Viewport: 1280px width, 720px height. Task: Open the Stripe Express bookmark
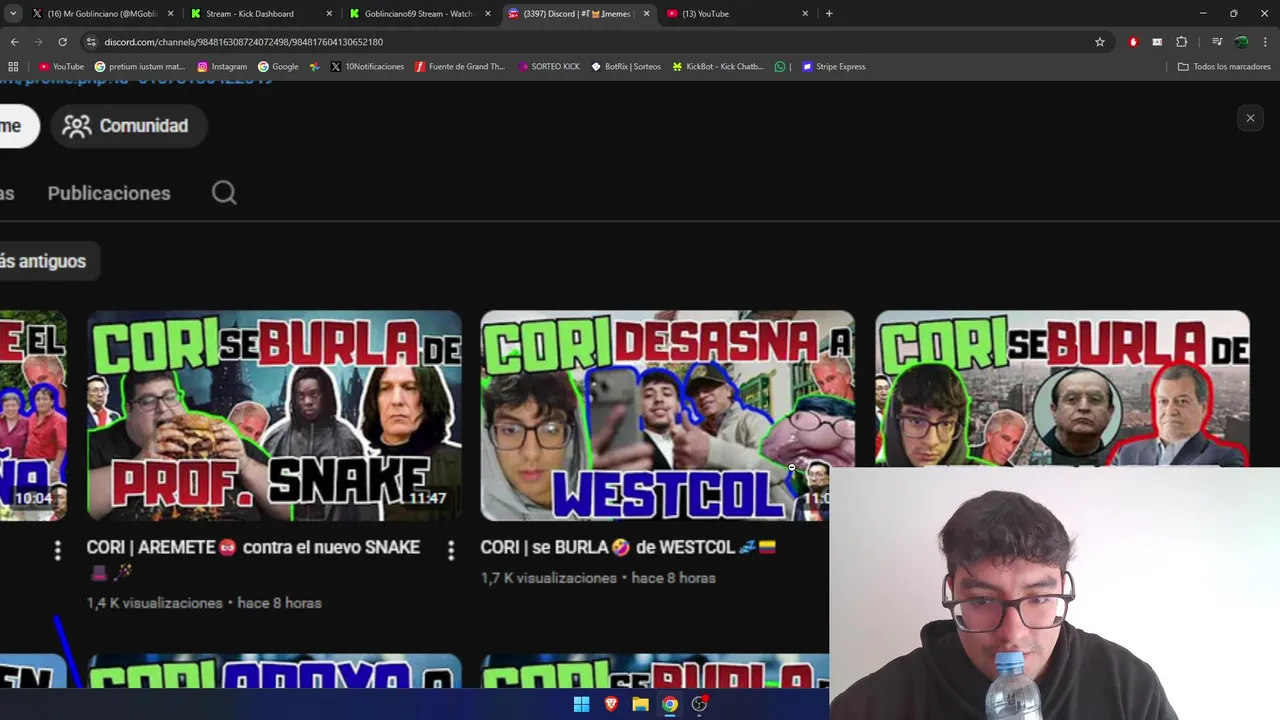[x=833, y=67]
